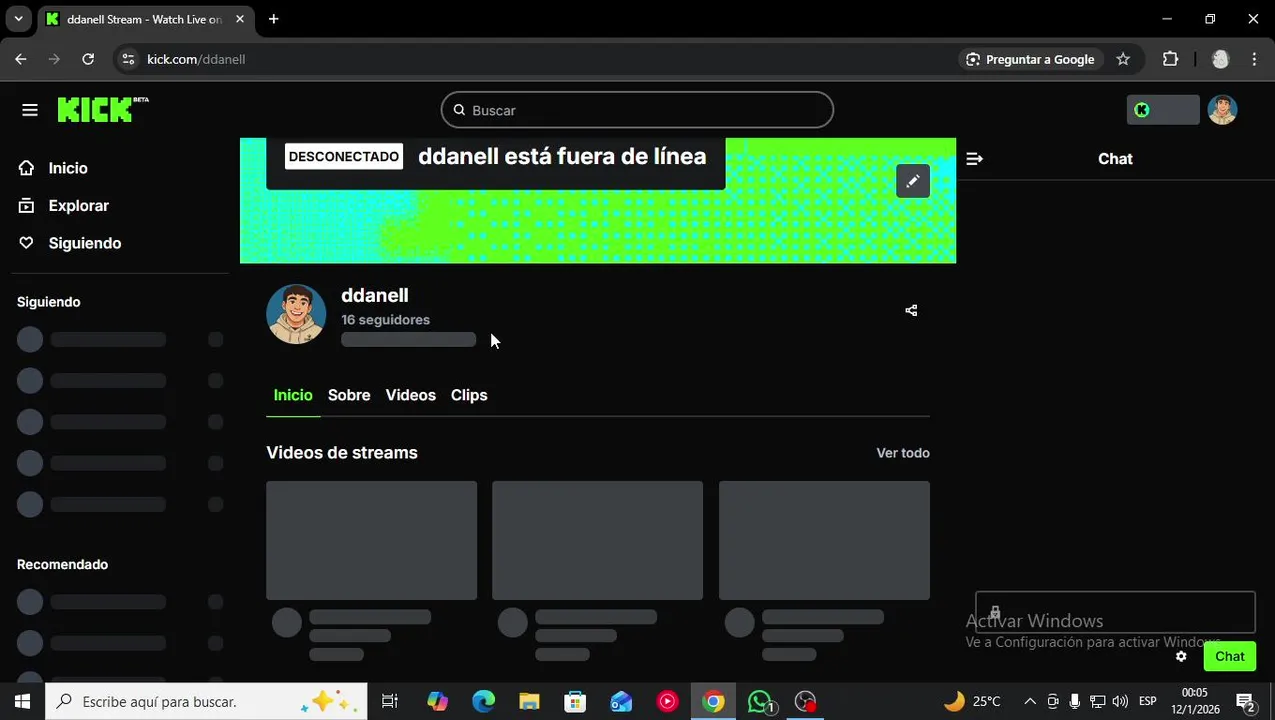Viewport: 1275px width, 720px height.
Task: Open a new browser tab
Action: click(x=273, y=19)
